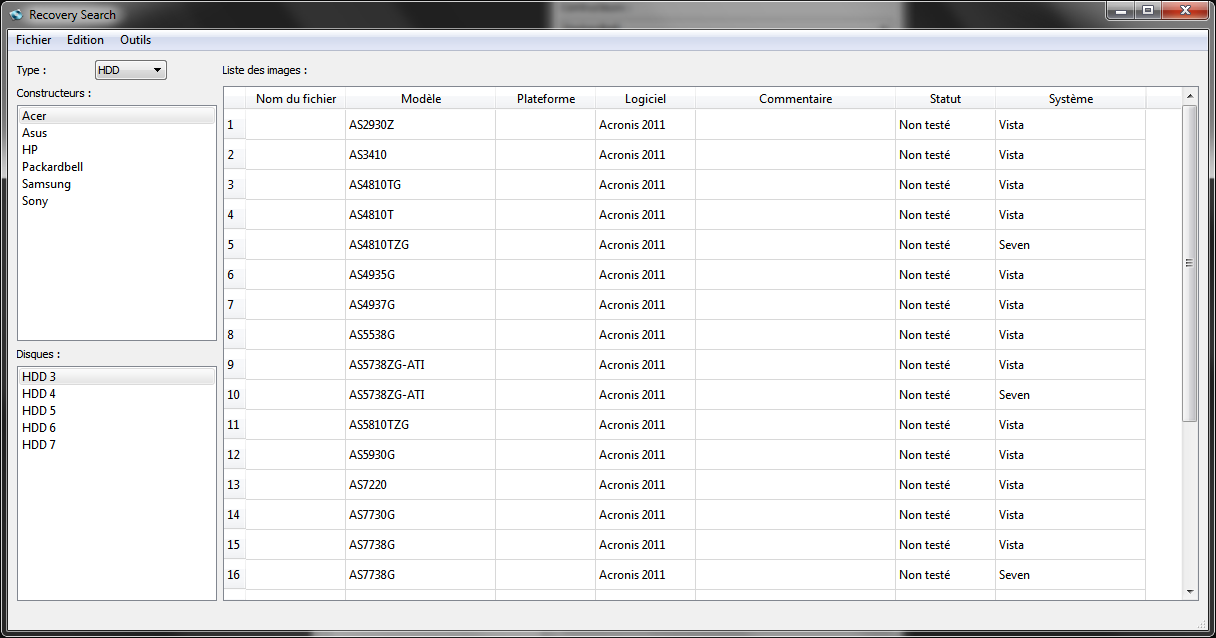Click the Commentaire cell for AS7220
This screenshot has height=638, width=1216.
click(x=795, y=485)
